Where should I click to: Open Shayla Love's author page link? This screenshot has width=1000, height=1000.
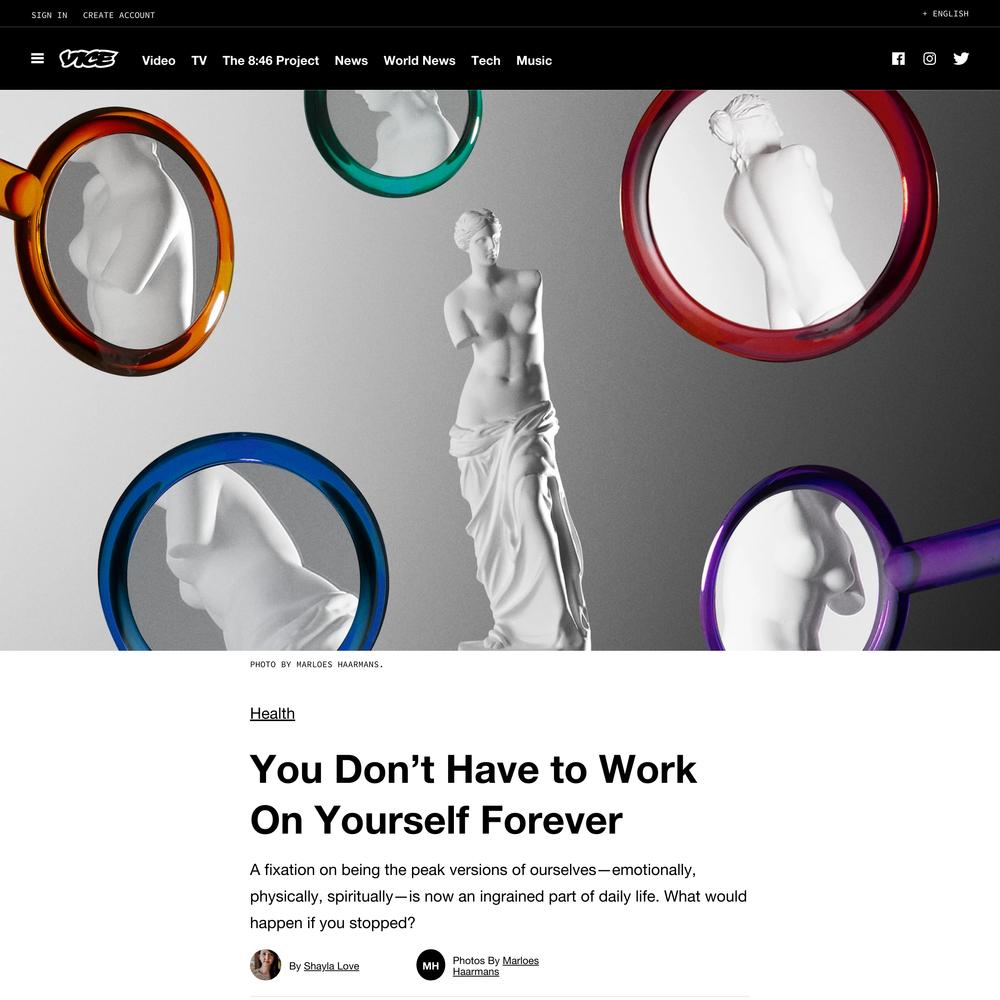[x=331, y=966]
